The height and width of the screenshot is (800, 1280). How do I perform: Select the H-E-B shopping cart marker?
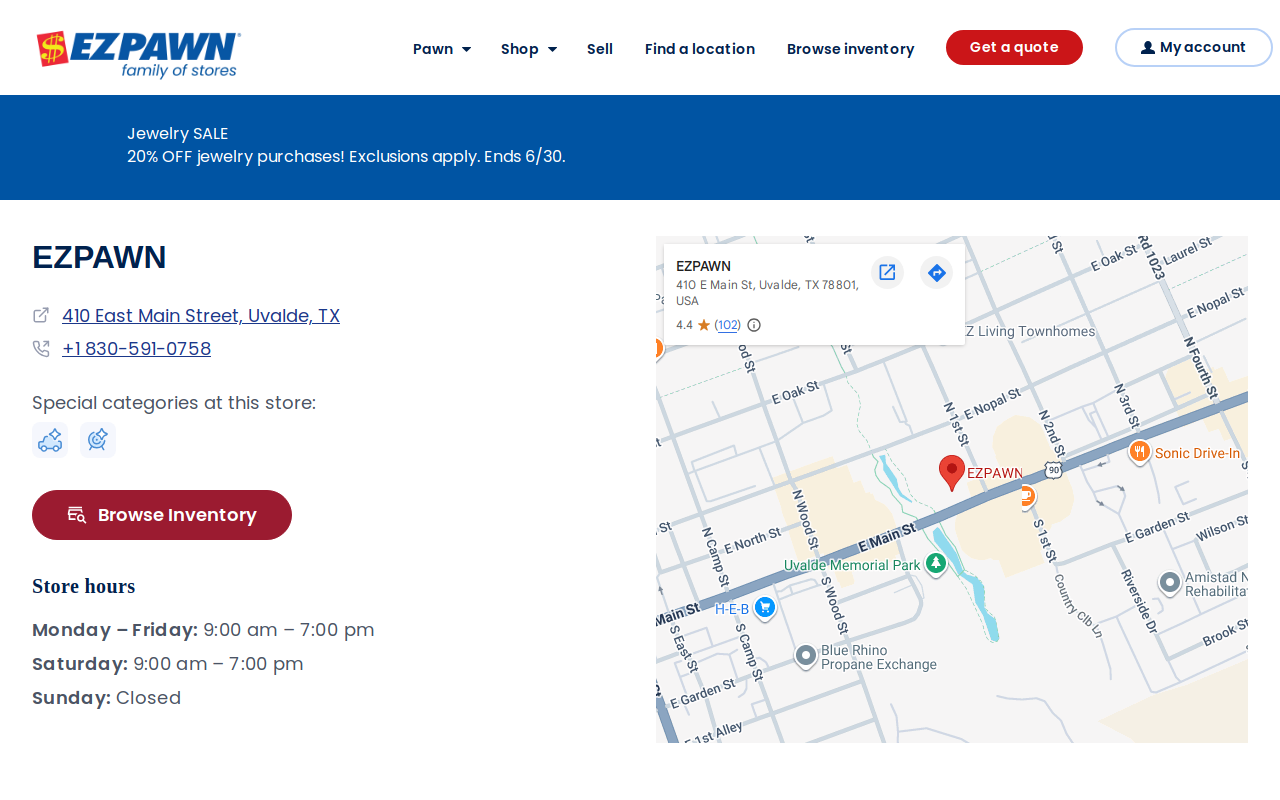[x=765, y=608]
